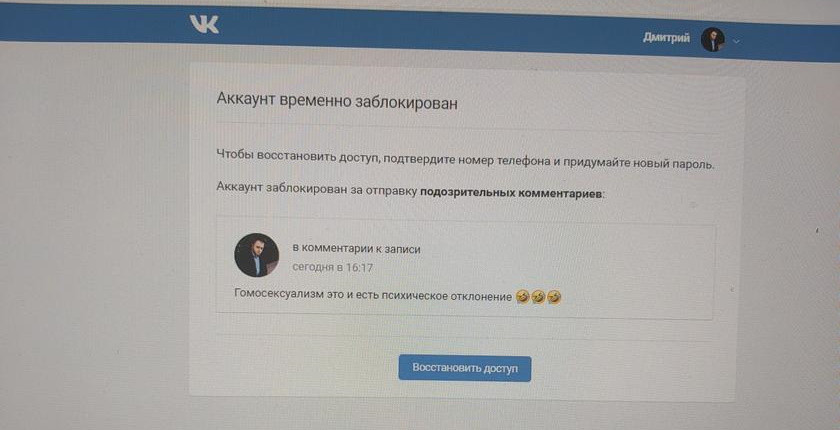Open the comment author's round avatar
The height and width of the screenshot is (430, 840).
pos(257,255)
